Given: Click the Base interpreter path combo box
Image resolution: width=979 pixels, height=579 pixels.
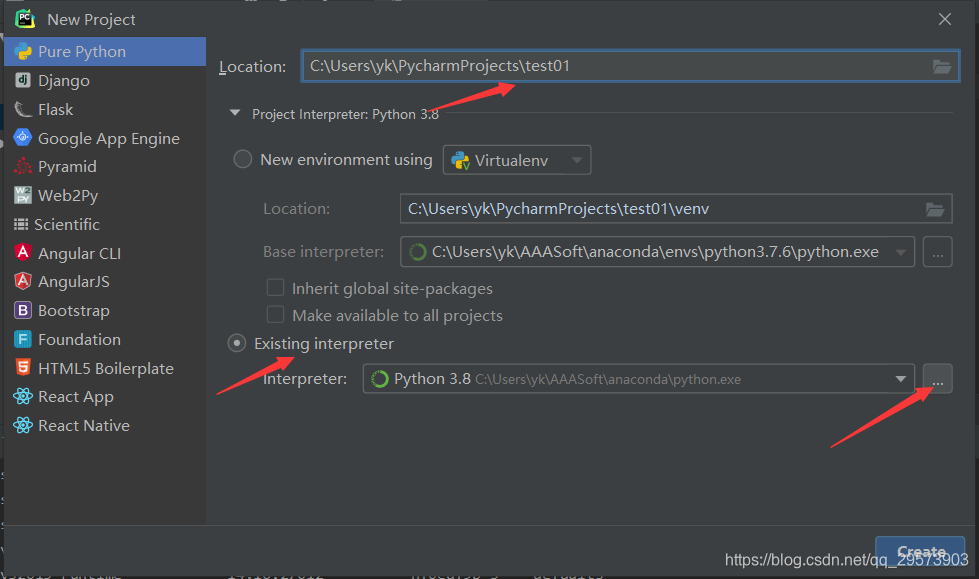Looking at the screenshot, I should [657, 252].
